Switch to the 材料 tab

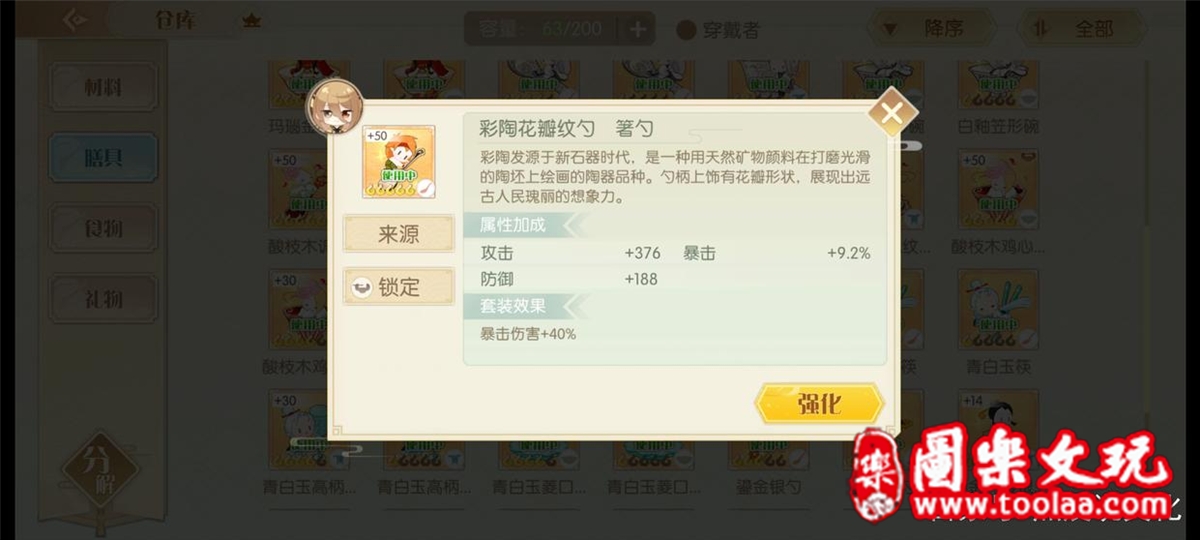coord(103,87)
